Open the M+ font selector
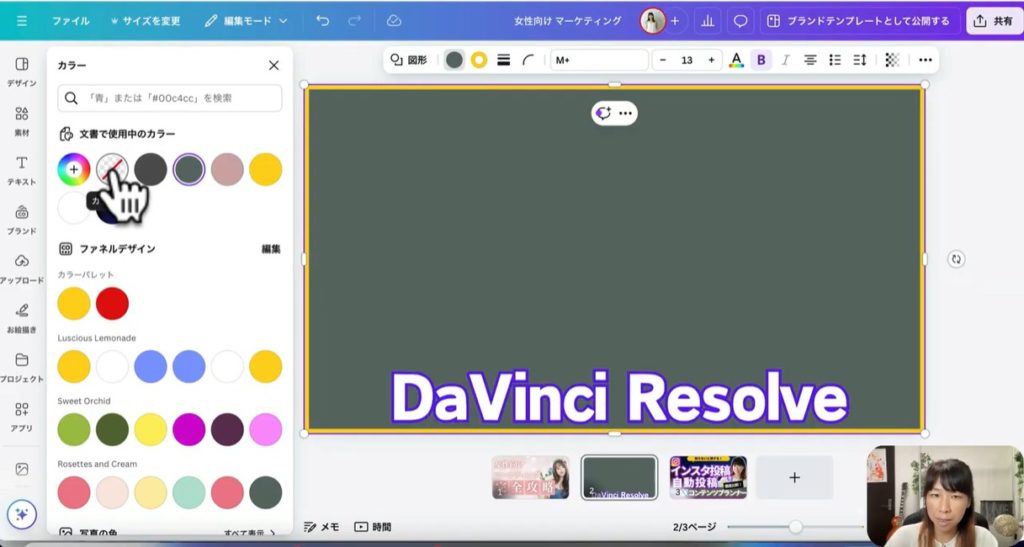The width and height of the screenshot is (1024, 547). click(x=599, y=60)
